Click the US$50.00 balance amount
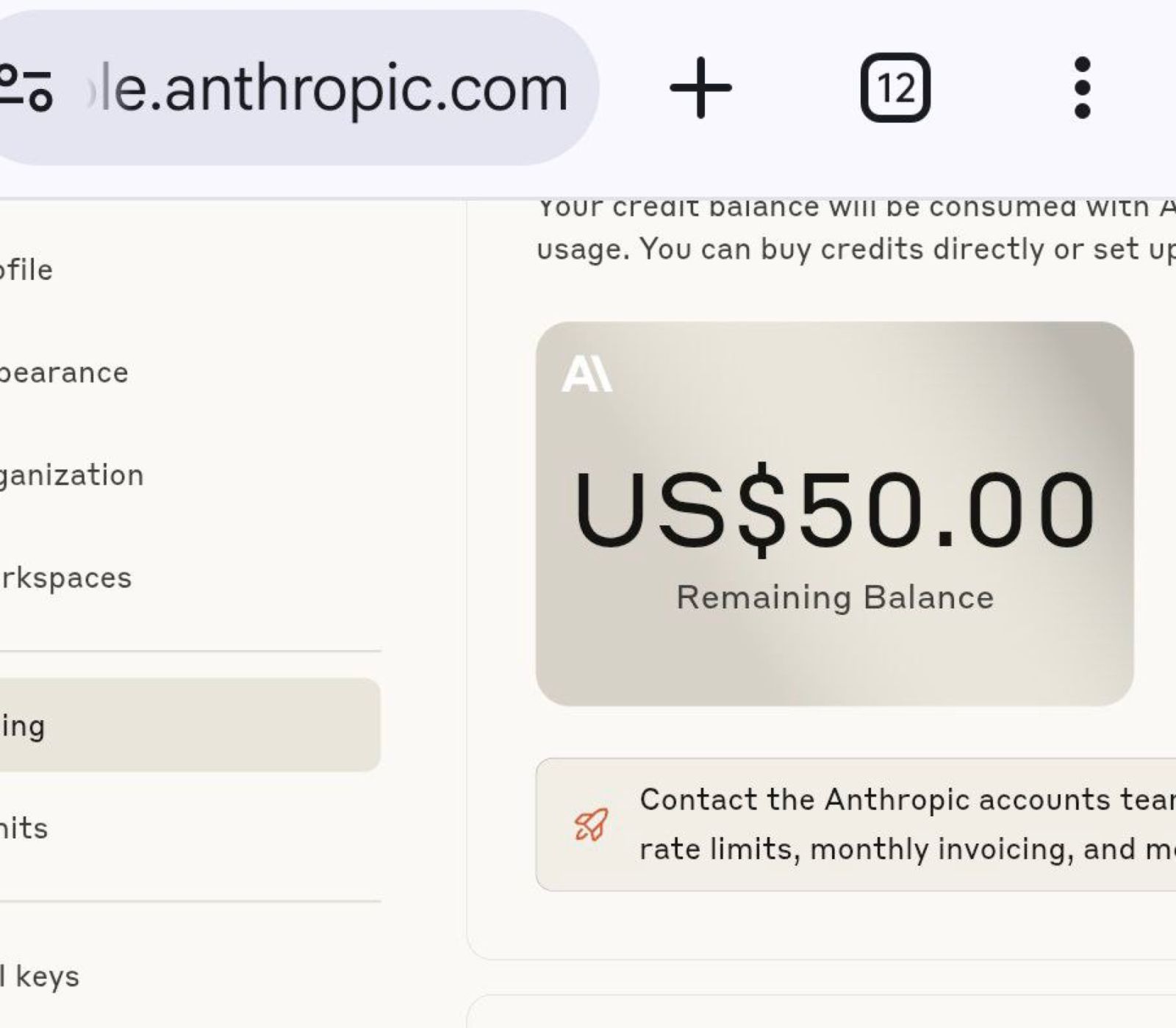This screenshot has height=1028, width=1176. click(834, 510)
